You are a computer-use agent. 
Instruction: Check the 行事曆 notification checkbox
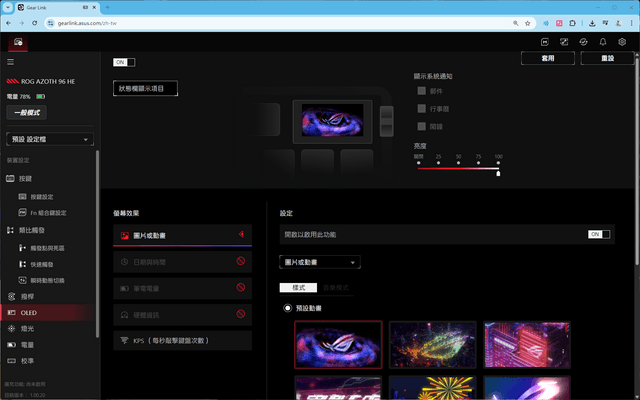coord(422,109)
